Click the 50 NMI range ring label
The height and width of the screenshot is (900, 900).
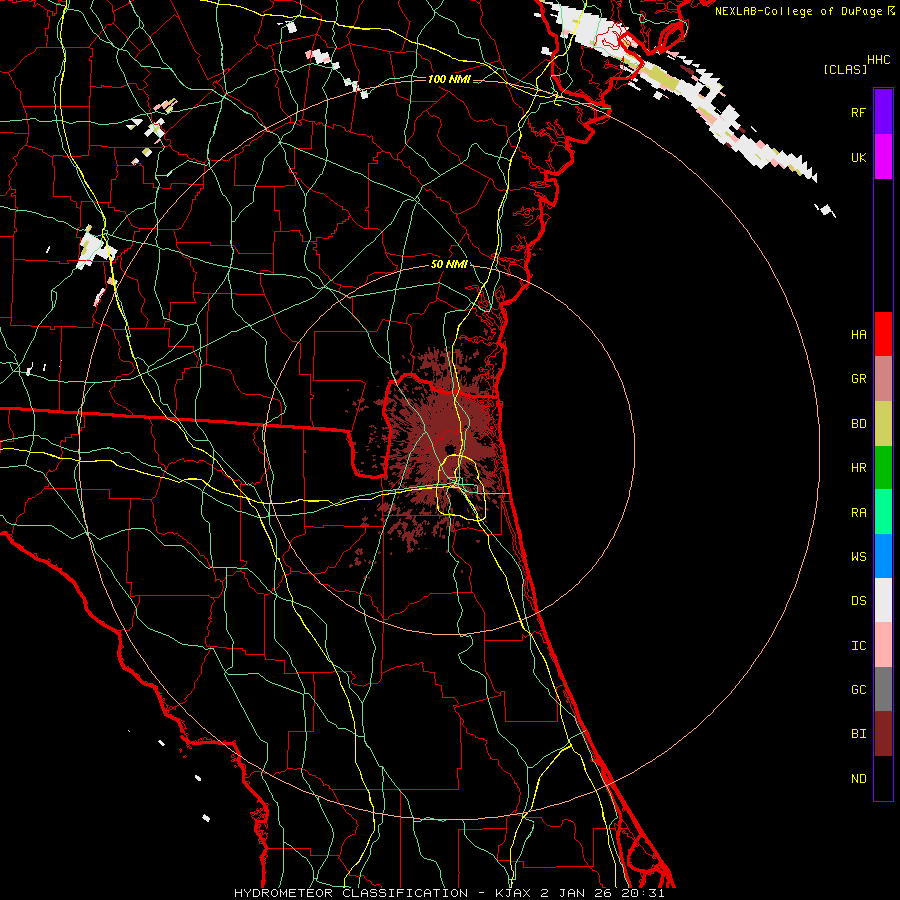coord(449,264)
